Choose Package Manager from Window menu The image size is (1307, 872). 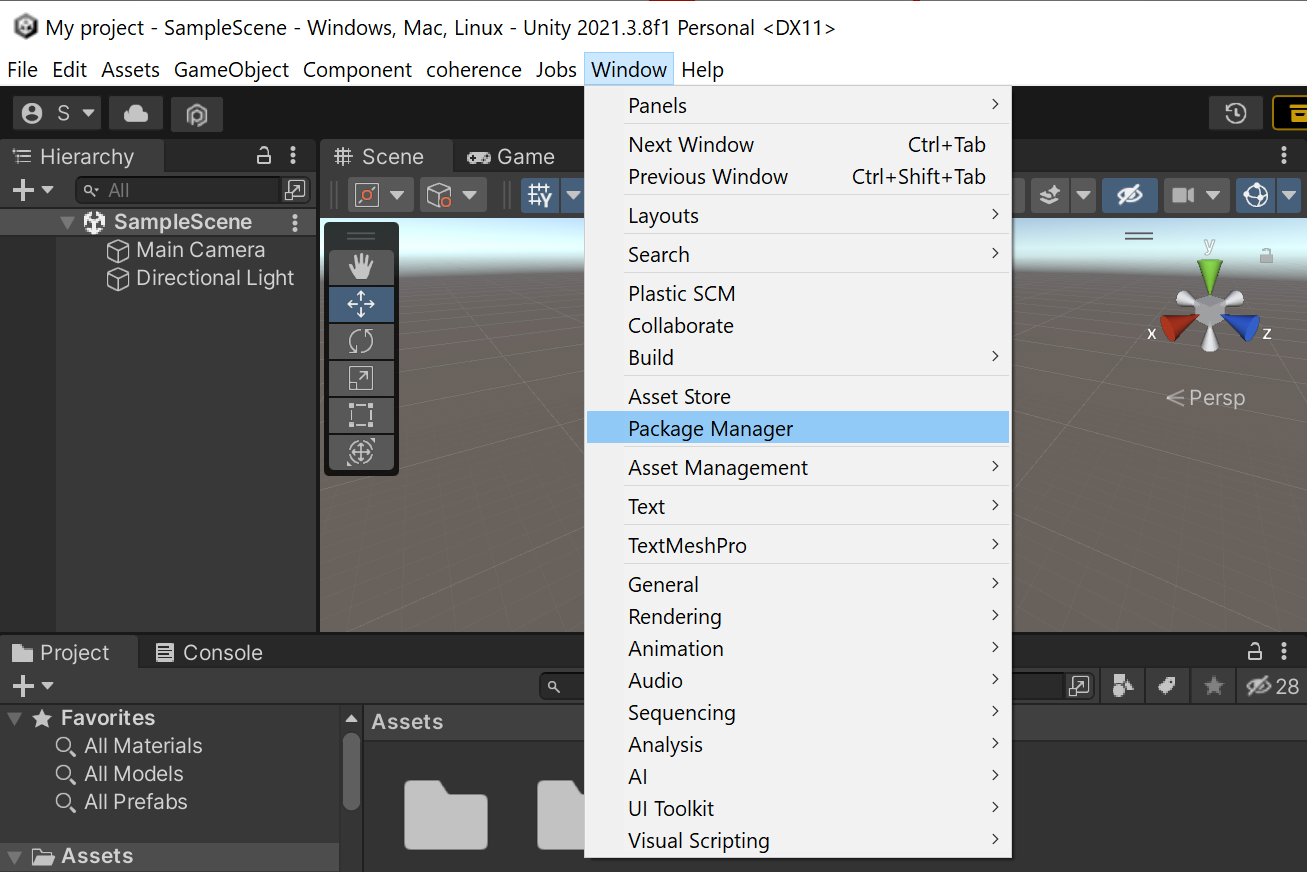tap(797, 428)
